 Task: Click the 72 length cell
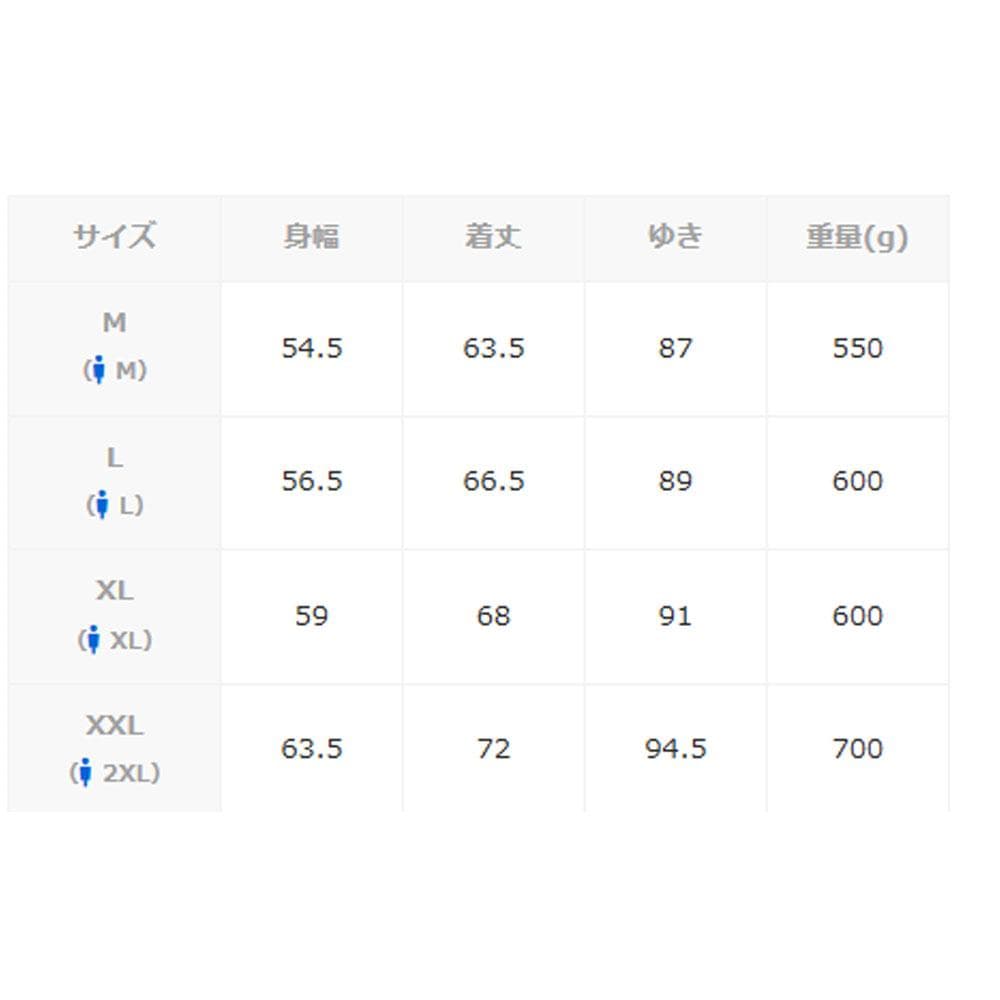493,748
